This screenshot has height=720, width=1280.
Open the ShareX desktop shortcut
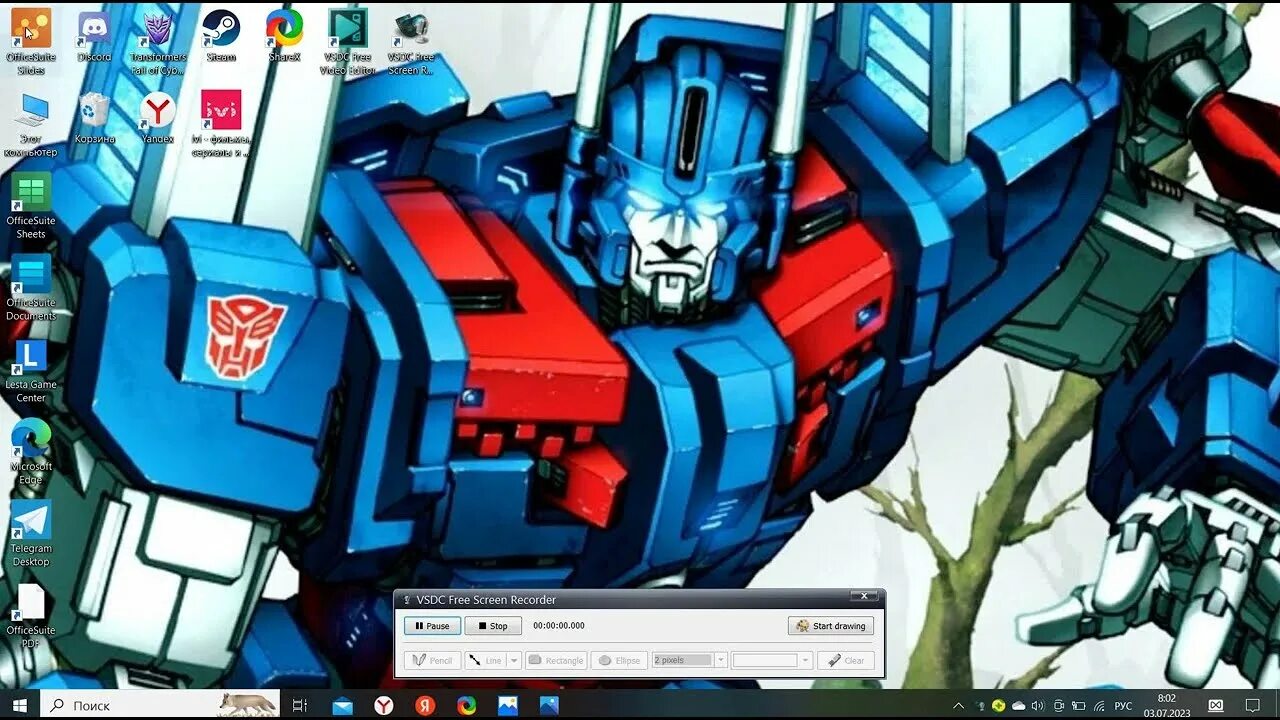point(284,36)
